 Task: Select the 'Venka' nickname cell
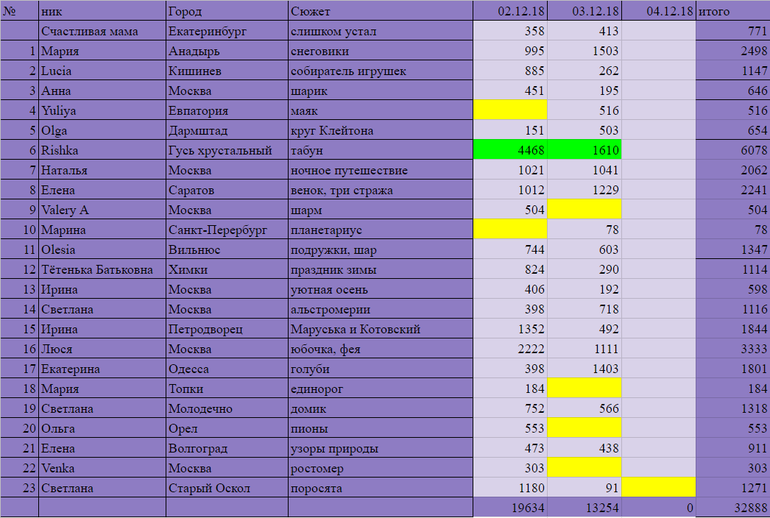click(102, 468)
